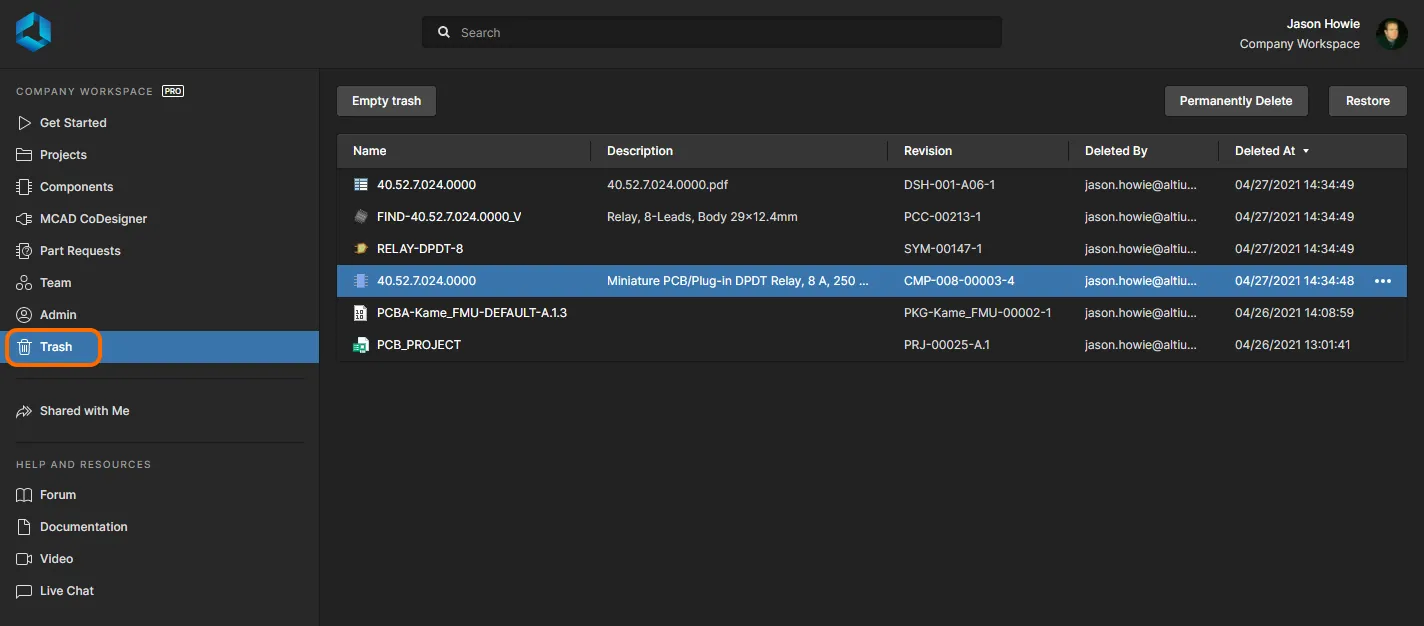Viewport: 1424px width, 626px height.
Task: Click the Shared with Me arrow icon
Action: click(25, 411)
